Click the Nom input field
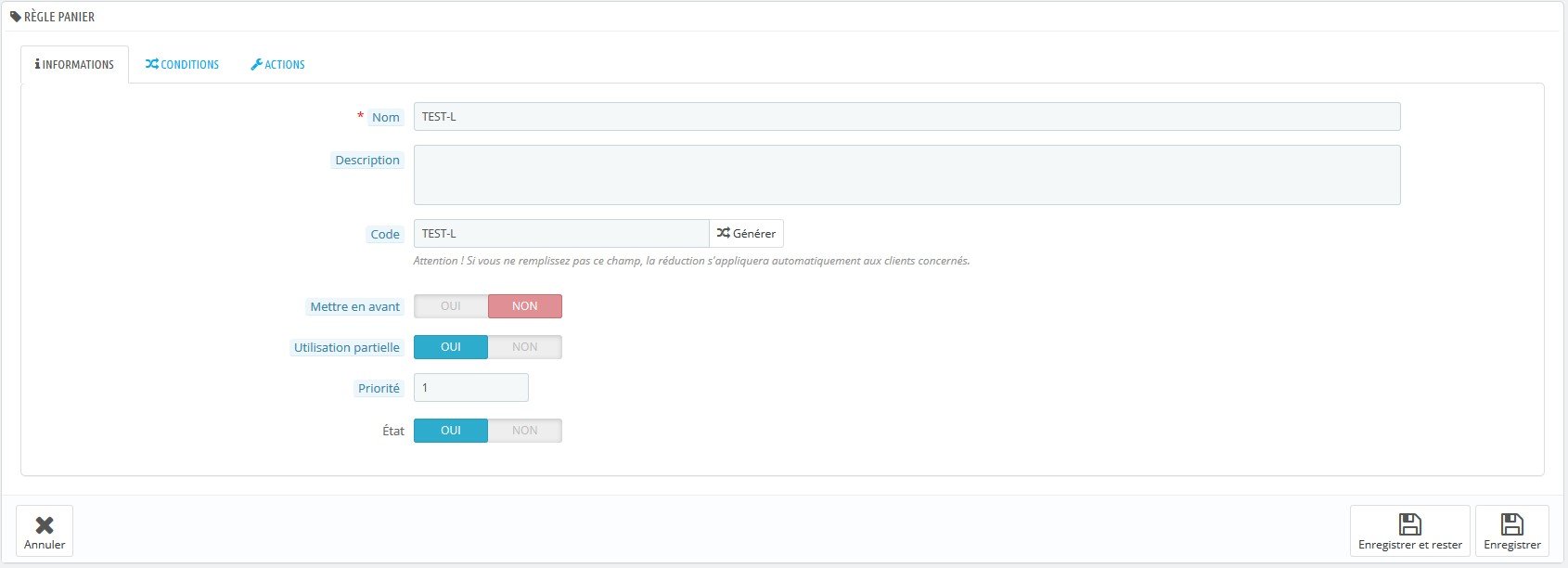Image resolution: width=1568 pixels, height=568 pixels. [x=906, y=117]
